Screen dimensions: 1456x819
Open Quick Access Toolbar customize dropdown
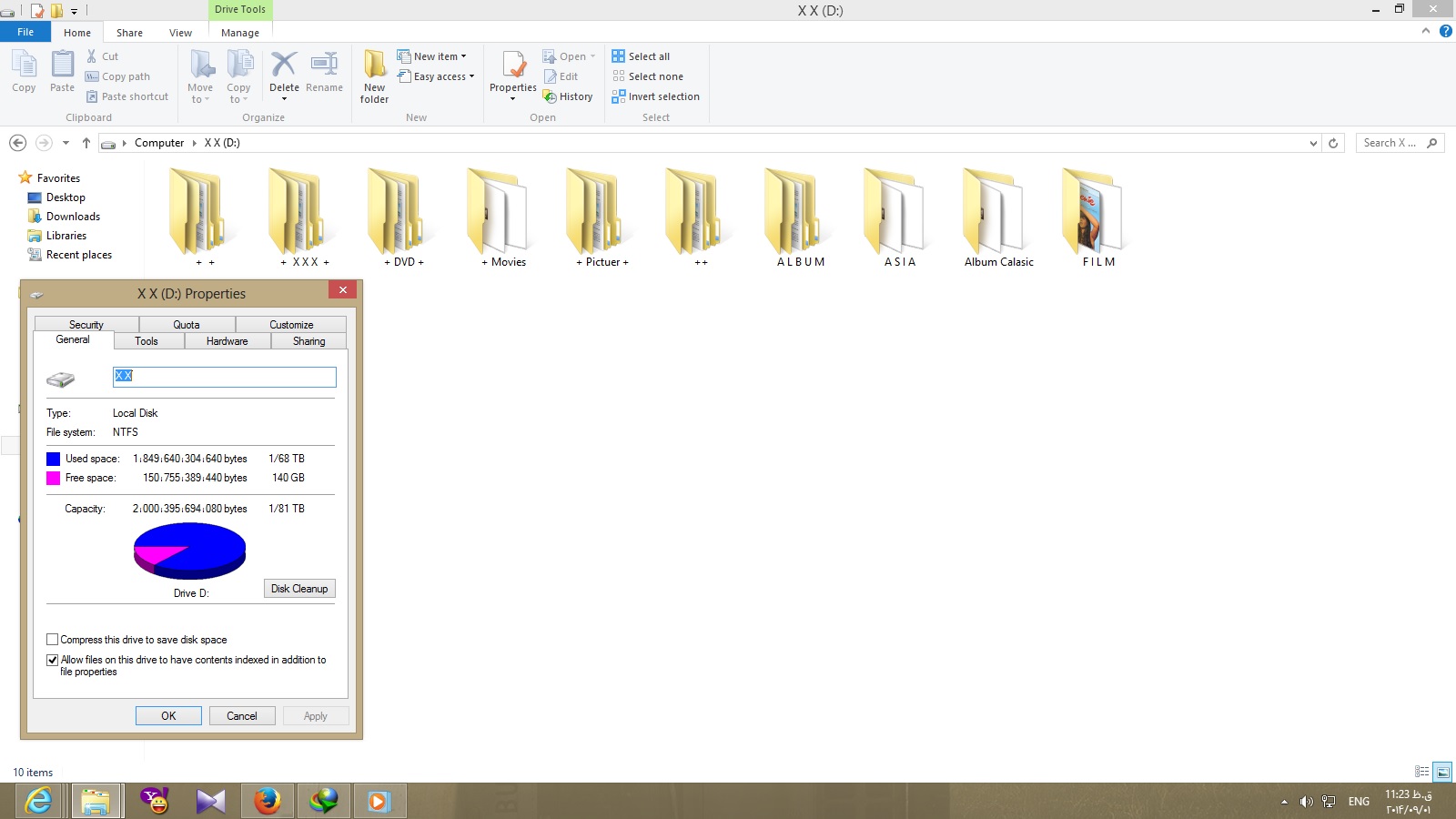[75, 11]
